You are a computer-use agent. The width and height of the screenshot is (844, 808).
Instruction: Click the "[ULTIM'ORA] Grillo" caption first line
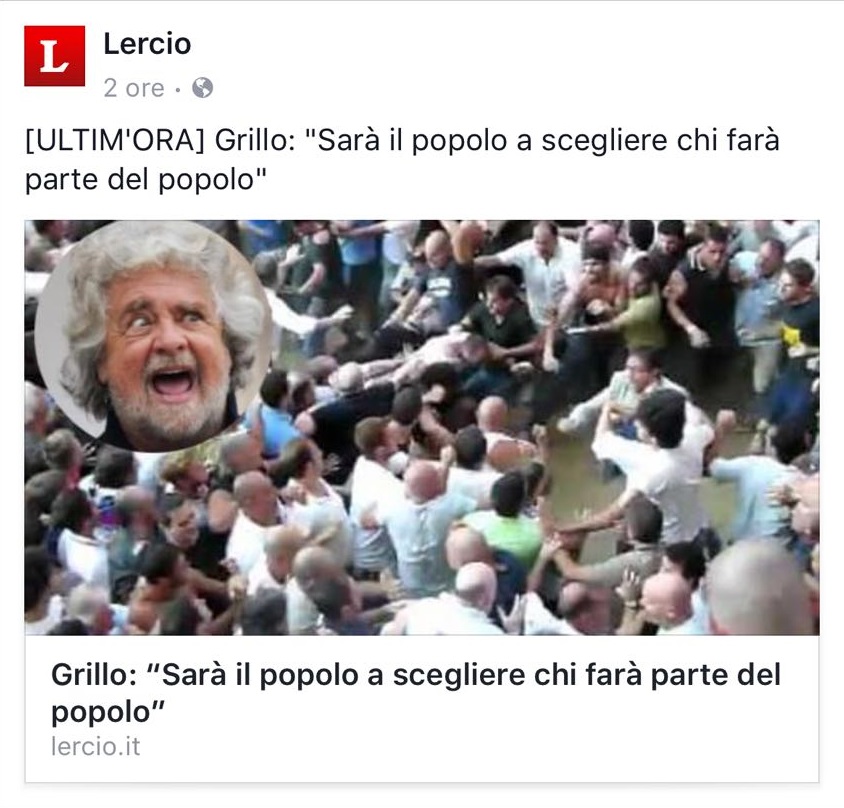[x=402, y=141]
